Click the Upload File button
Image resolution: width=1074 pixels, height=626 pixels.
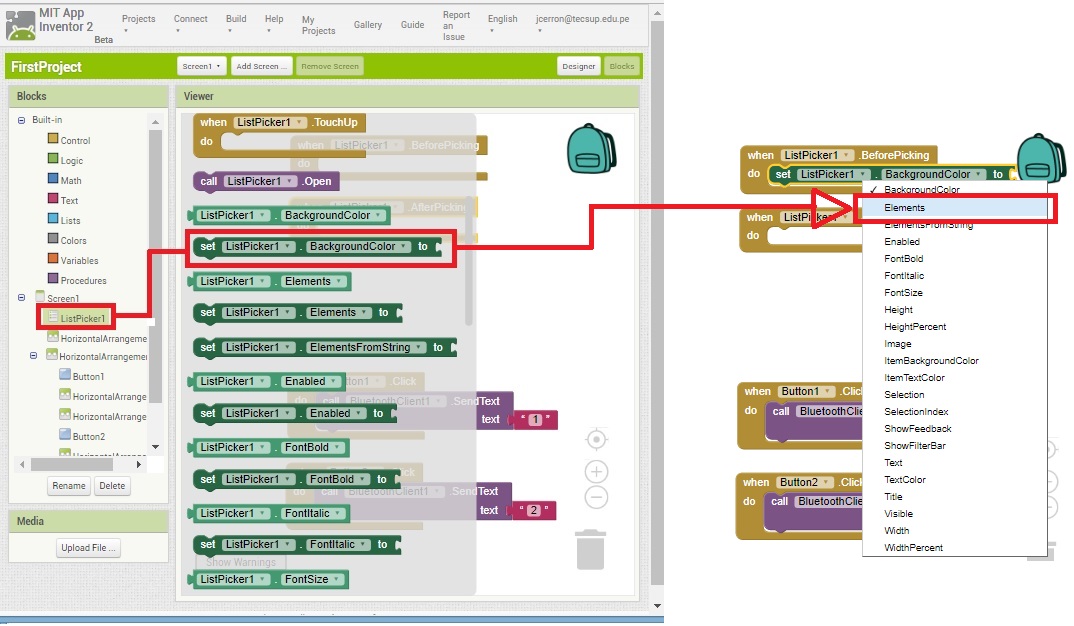click(89, 548)
